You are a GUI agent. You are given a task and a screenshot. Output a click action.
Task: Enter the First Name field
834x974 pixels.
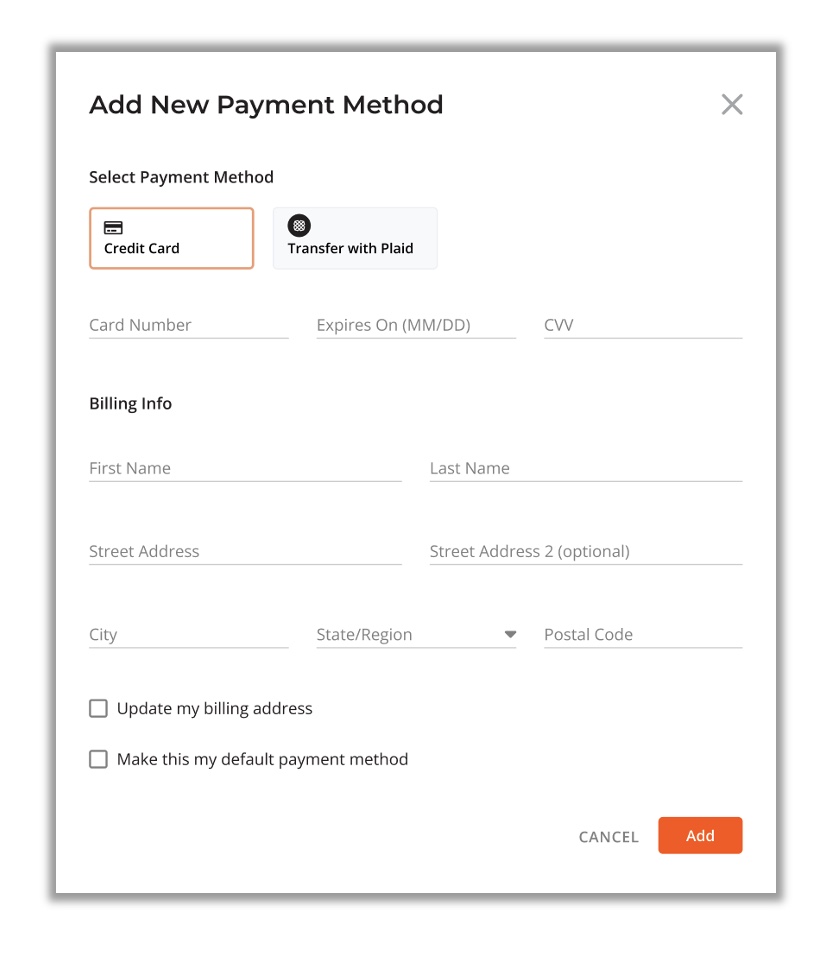pyautogui.click(x=245, y=468)
